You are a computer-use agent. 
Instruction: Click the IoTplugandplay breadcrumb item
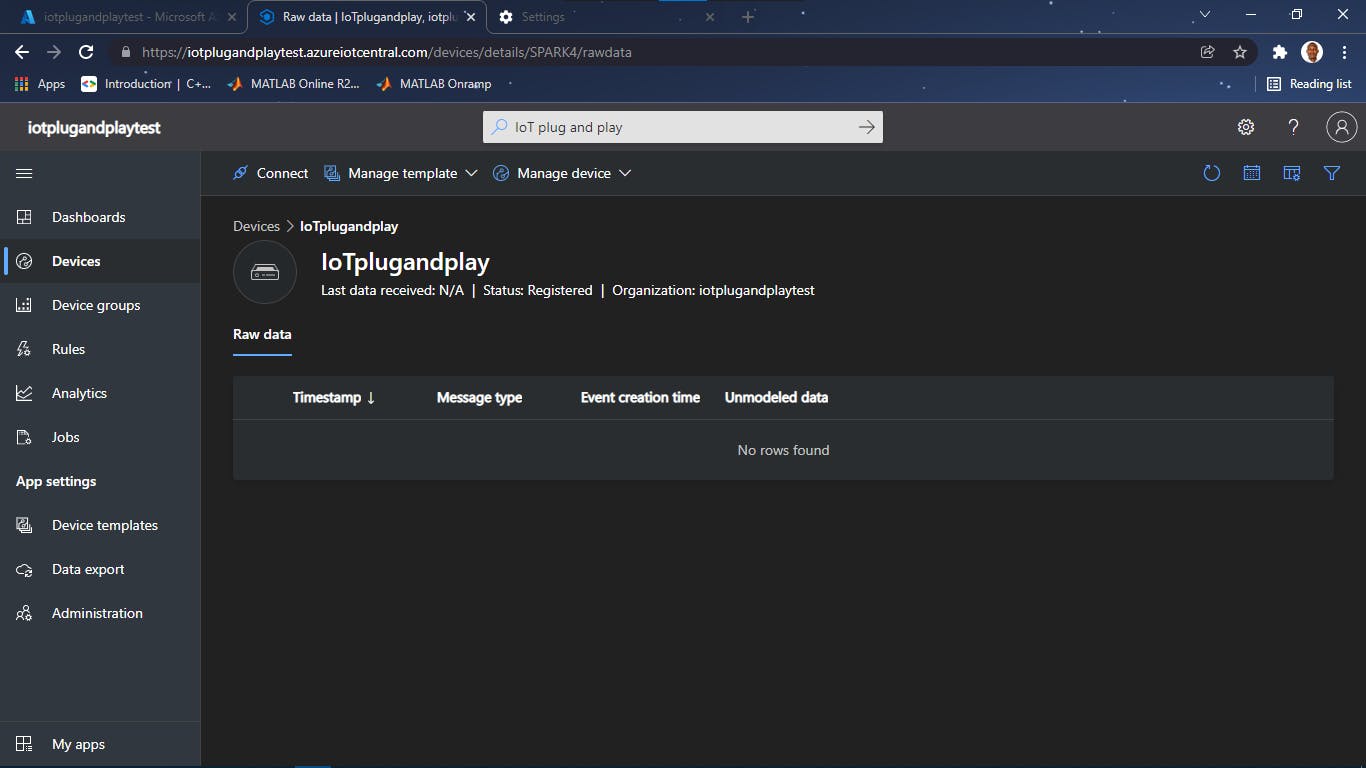click(x=349, y=226)
